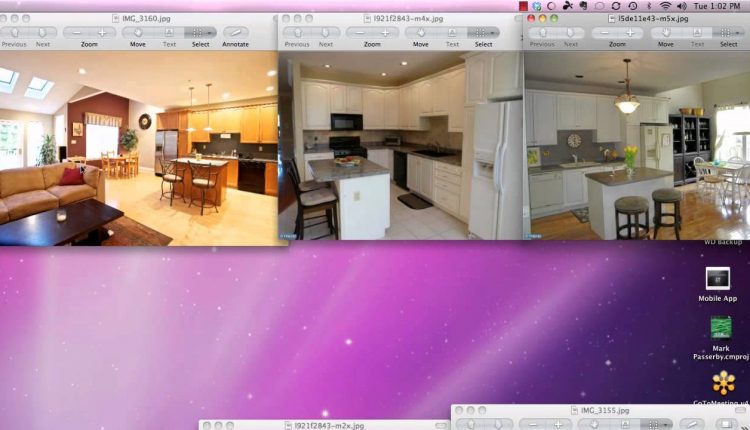
Task: Zoom in on l921f2843-m4x.jpg window
Action: pyautogui.click(x=386, y=33)
